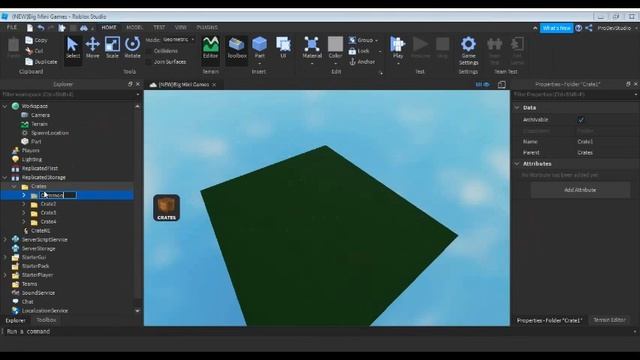The width and height of the screenshot is (640, 360).
Task: Collapse the Workspace tree node
Action: [5, 106]
